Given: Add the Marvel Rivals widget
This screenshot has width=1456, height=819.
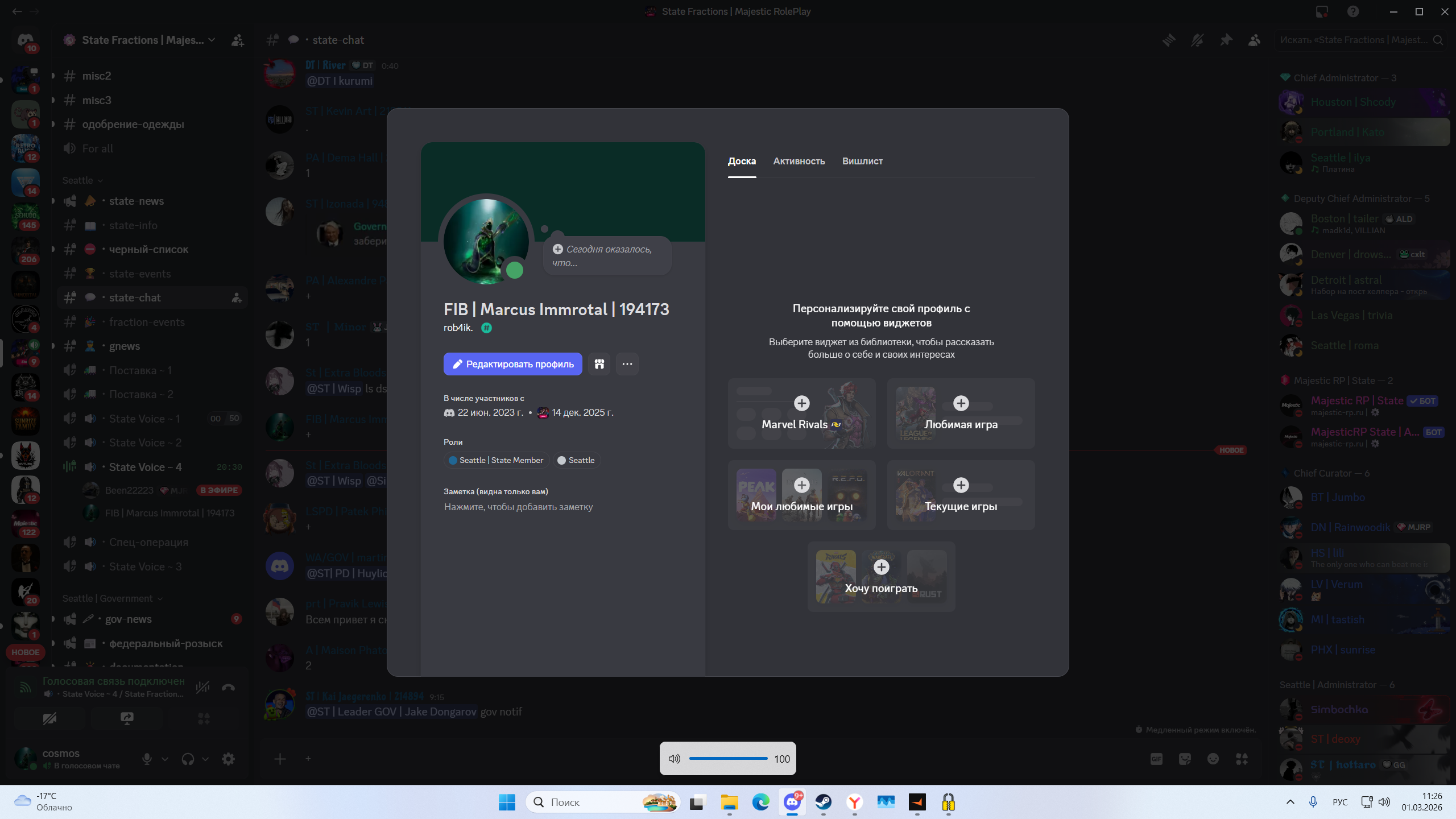Looking at the screenshot, I should [x=801, y=403].
